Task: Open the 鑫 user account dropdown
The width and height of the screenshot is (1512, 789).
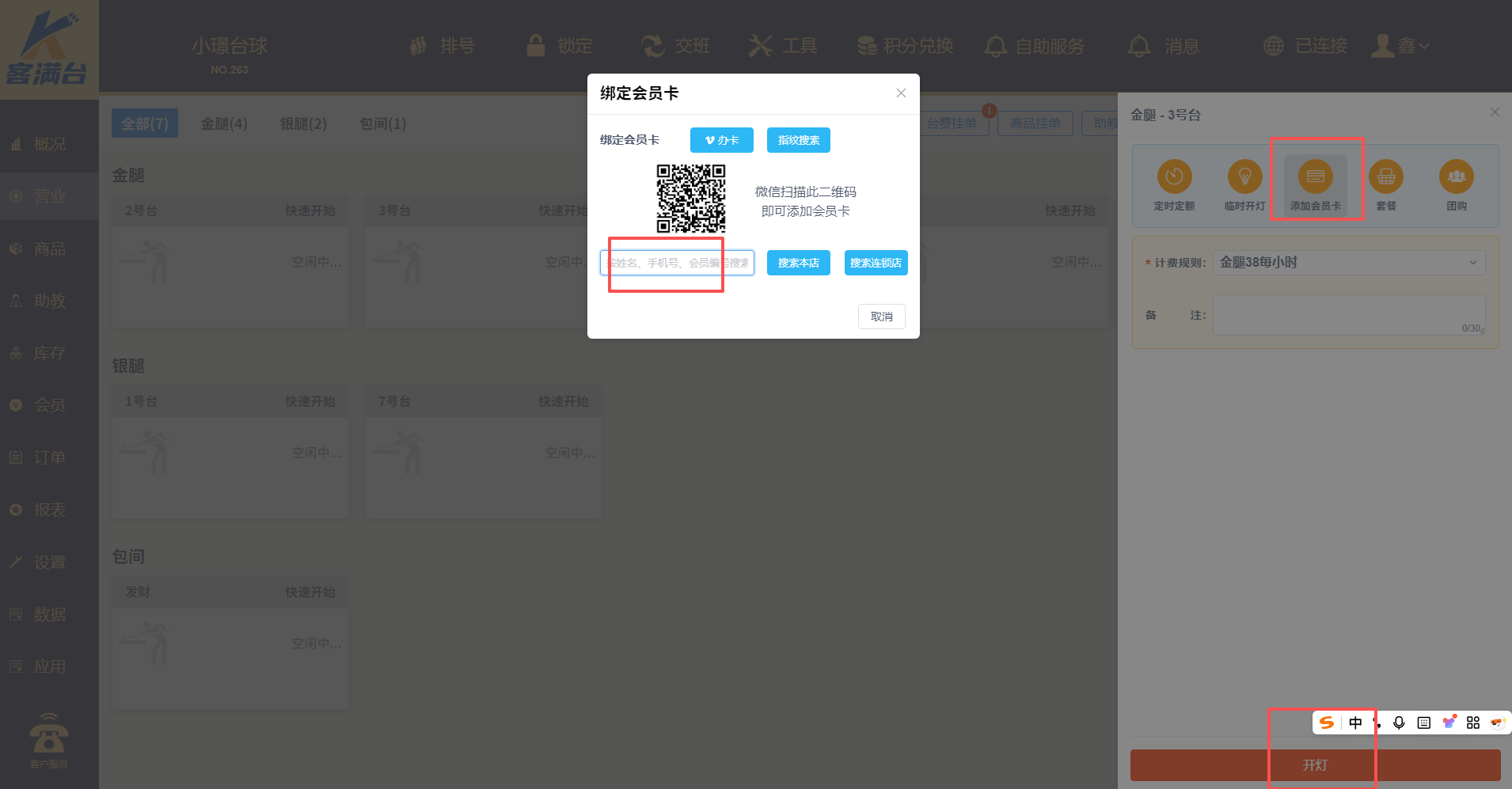Action: pos(1400,46)
